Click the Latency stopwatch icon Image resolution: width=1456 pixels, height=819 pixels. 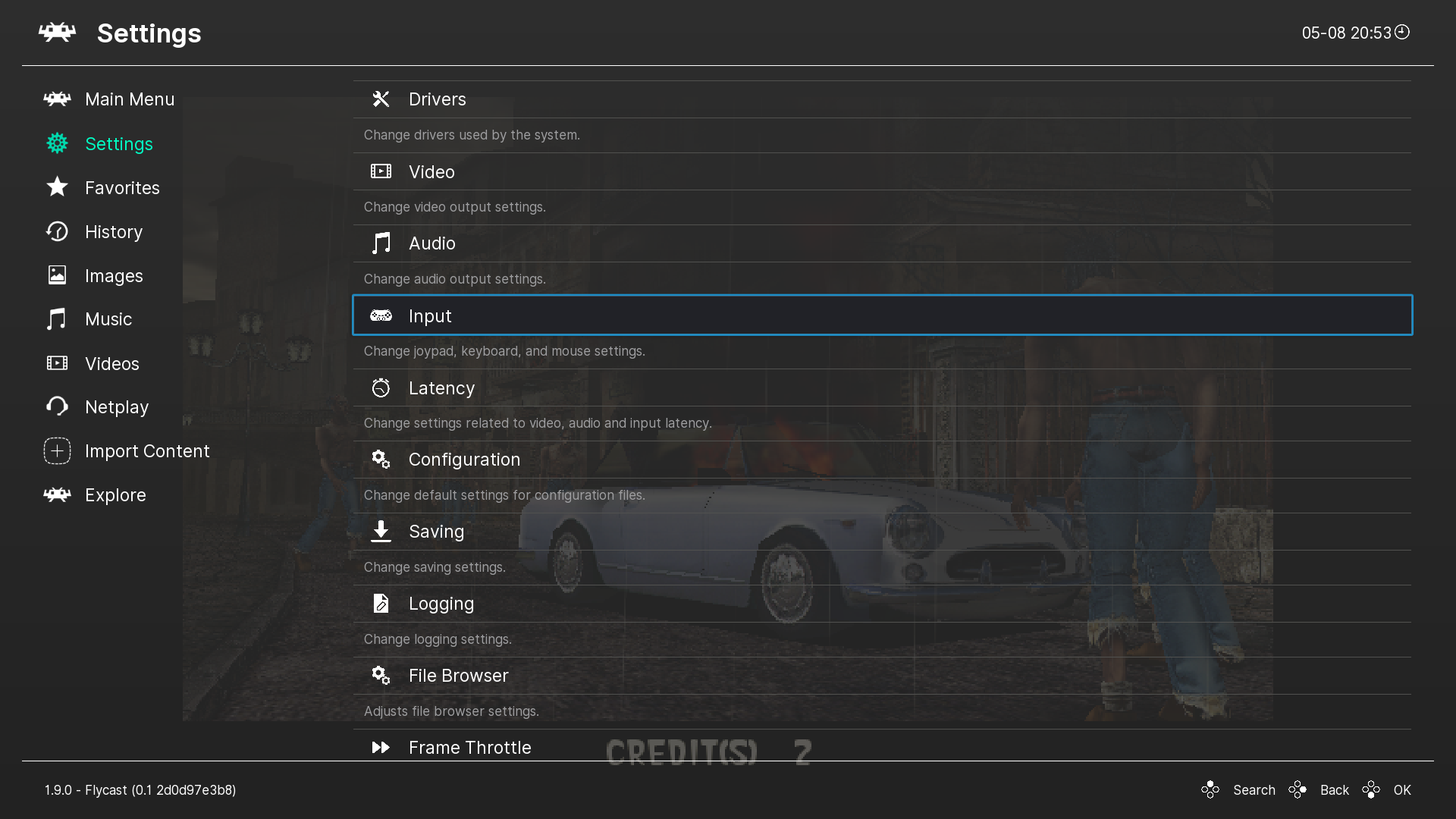click(x=381, y=388)
